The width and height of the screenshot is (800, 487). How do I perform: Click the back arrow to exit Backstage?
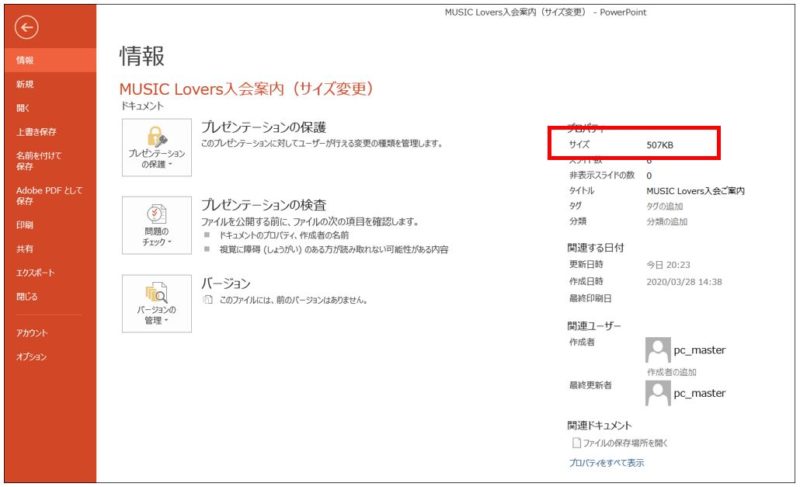[x=27, y=28]
